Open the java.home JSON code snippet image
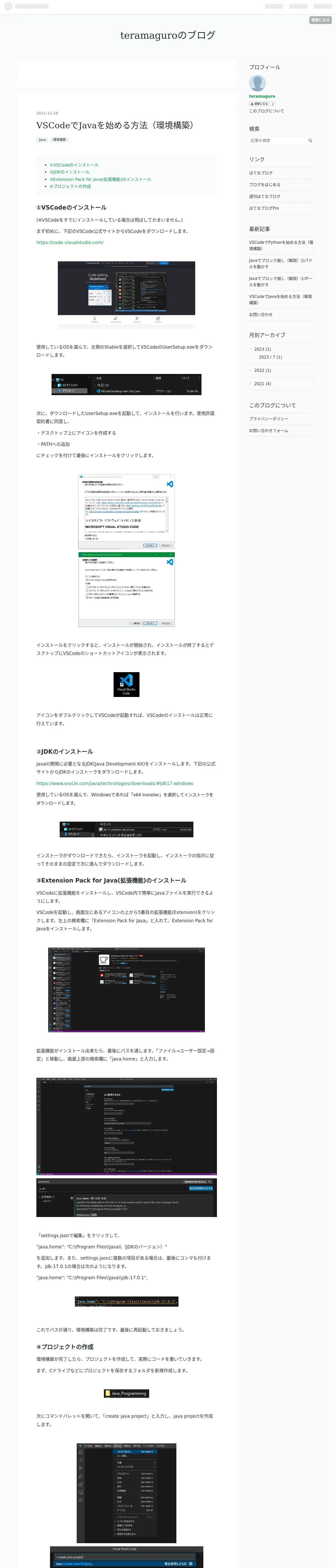Screen dimensions: 336x1568 pos(126,1301)
